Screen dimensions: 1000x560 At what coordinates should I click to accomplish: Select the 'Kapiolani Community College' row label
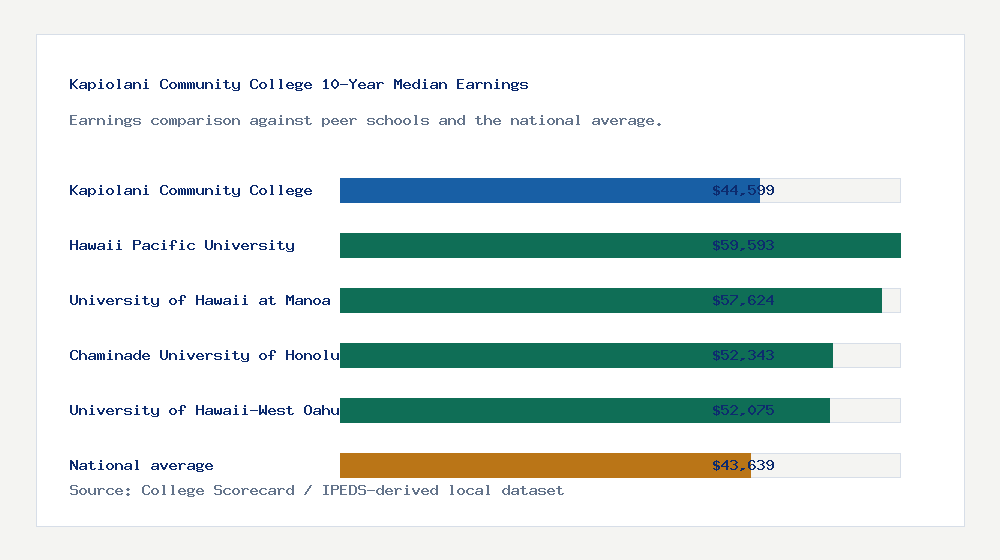191,190
